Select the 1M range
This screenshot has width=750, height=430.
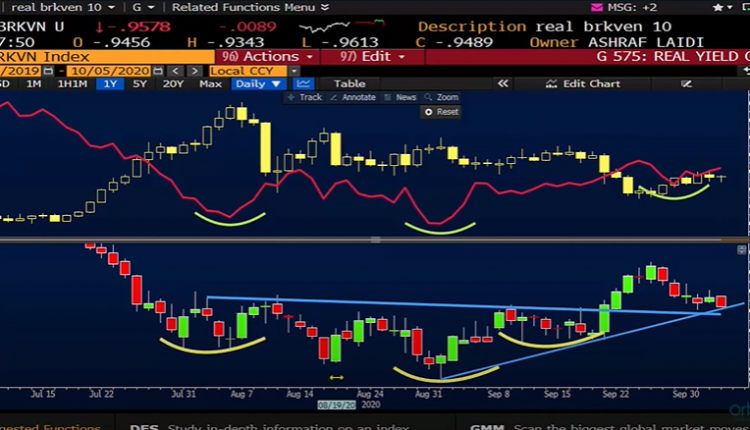pyautogui.click(x=33, y=84)
